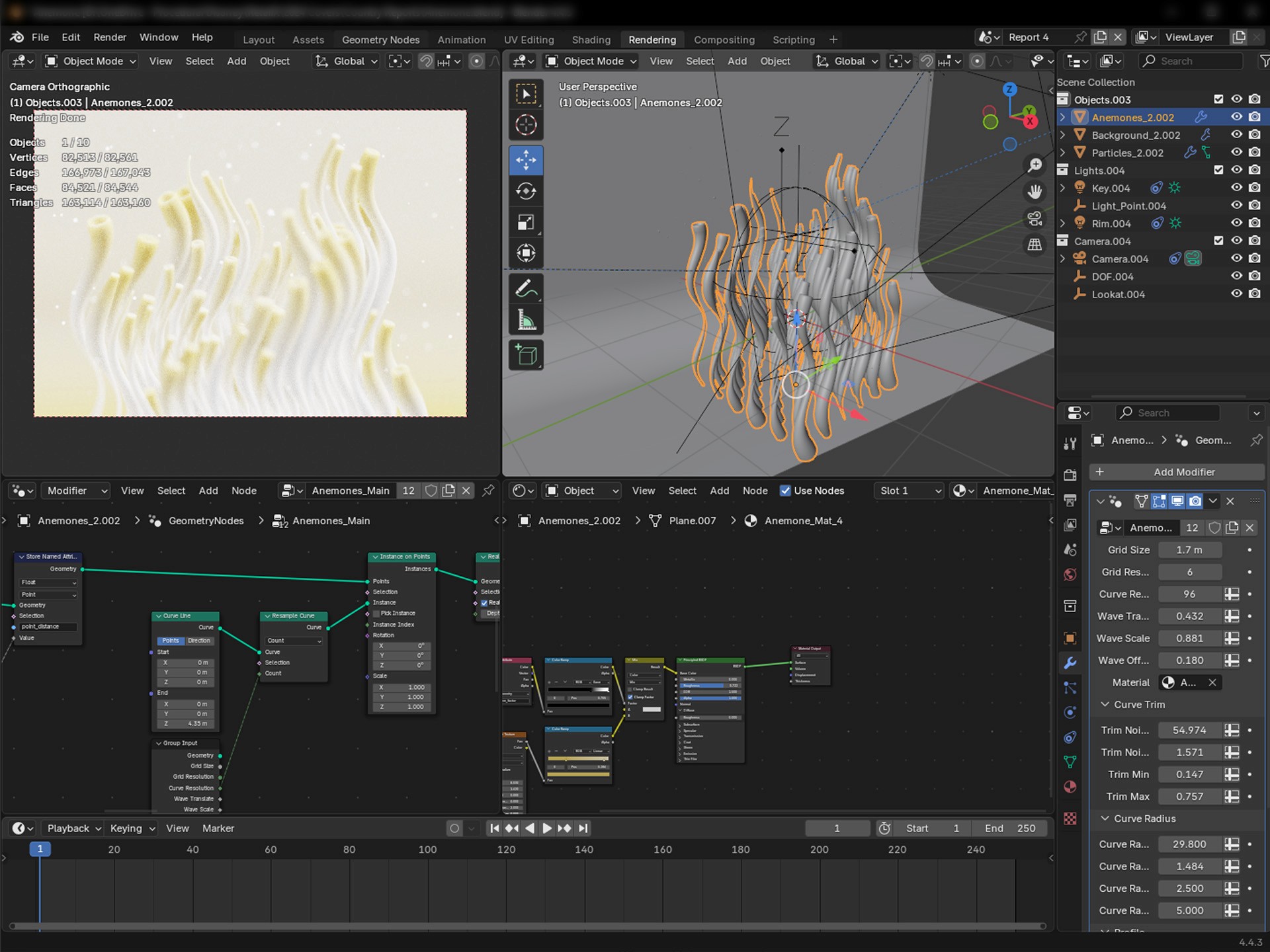Switch to the Shading workspace tab

[x=591, y=40]
